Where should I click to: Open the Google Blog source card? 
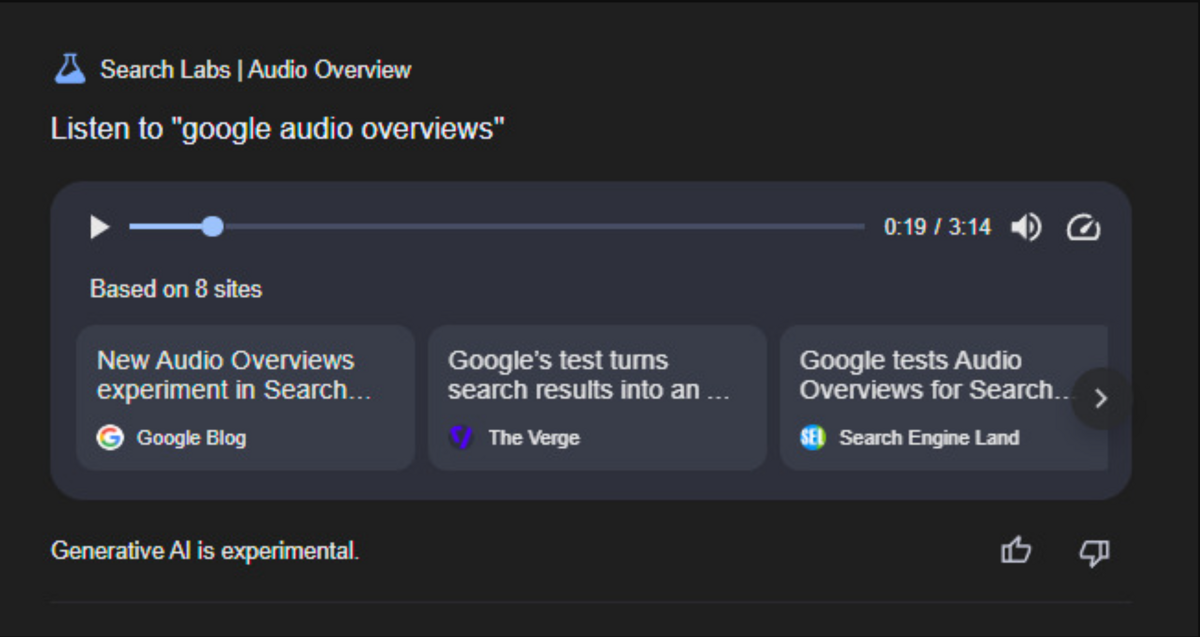coord(245,397)
